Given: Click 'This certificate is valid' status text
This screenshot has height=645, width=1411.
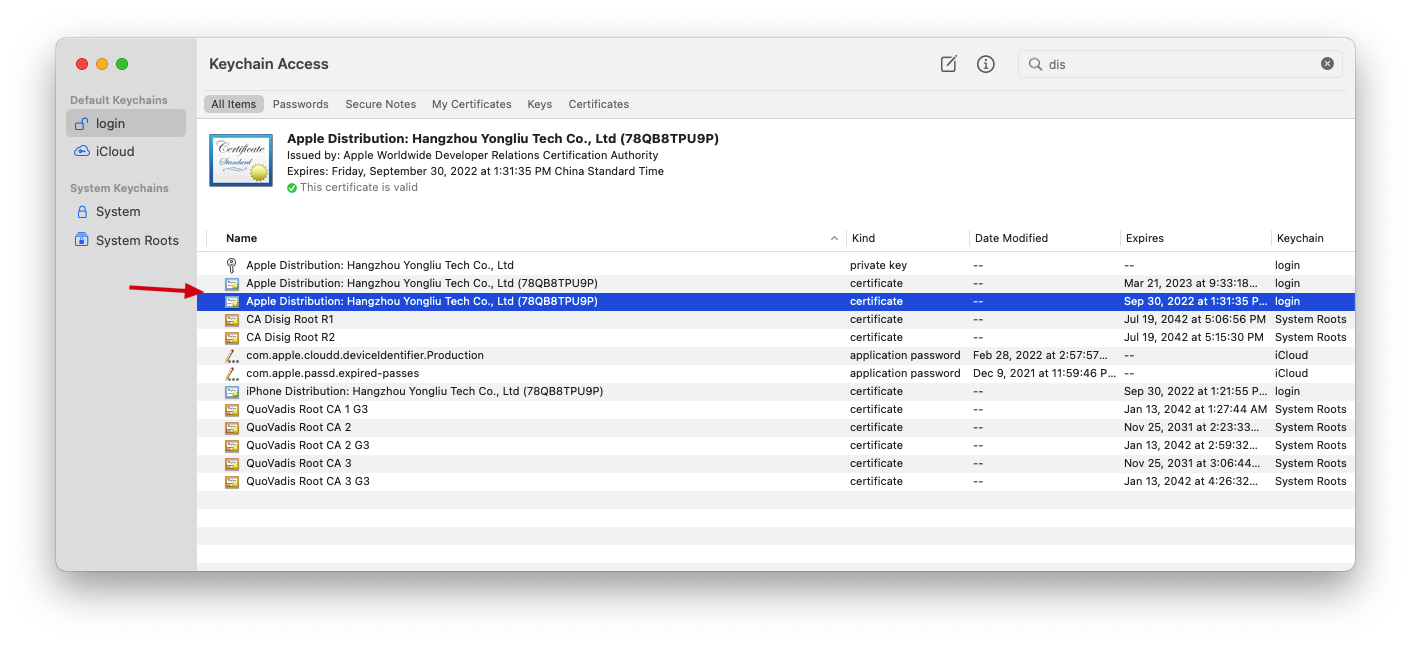Looking at the screenshot, I should pos(359,187).
